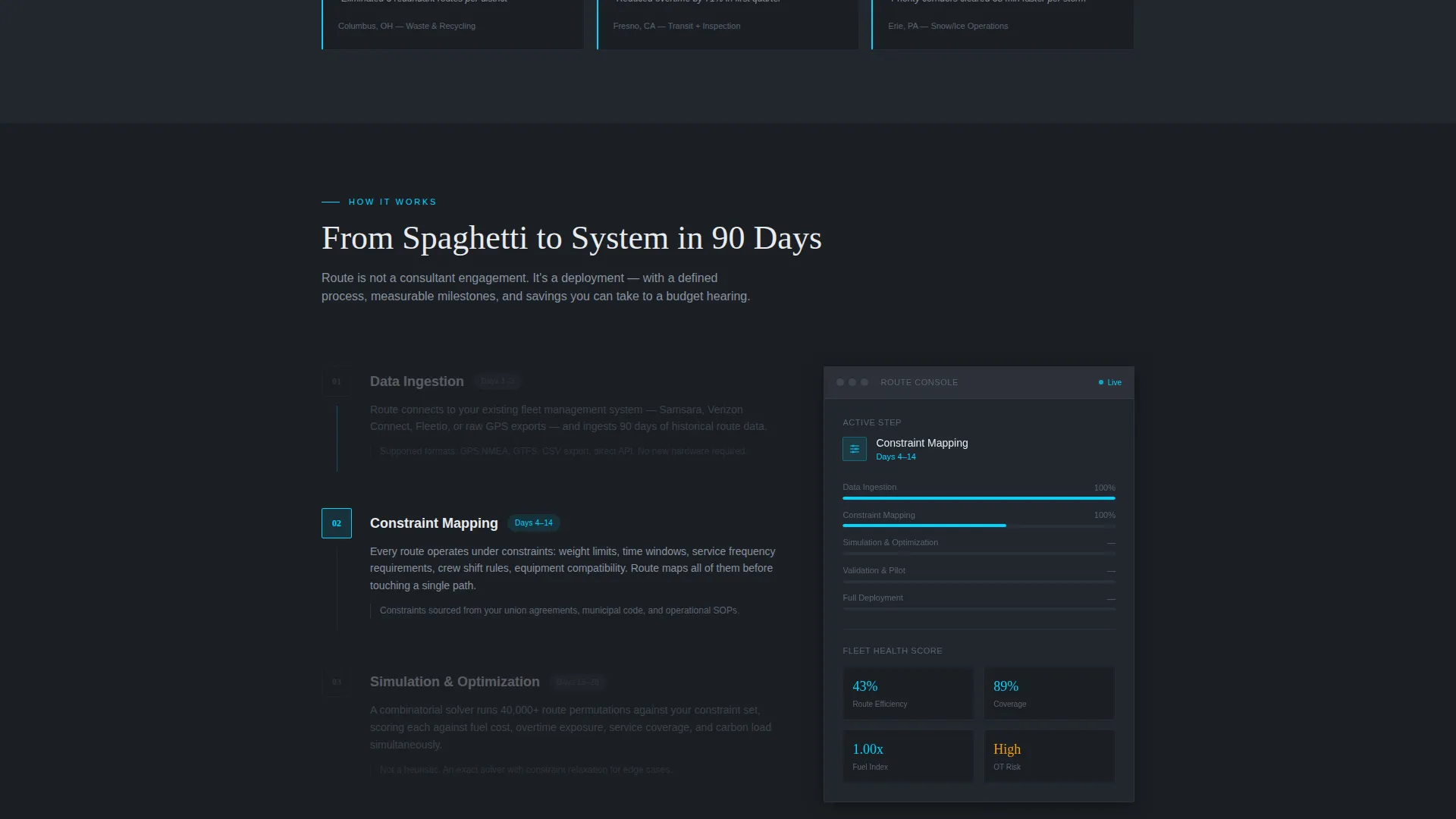
Task: Click the Constraint Mapping step heading
Action: pos(434,523)
